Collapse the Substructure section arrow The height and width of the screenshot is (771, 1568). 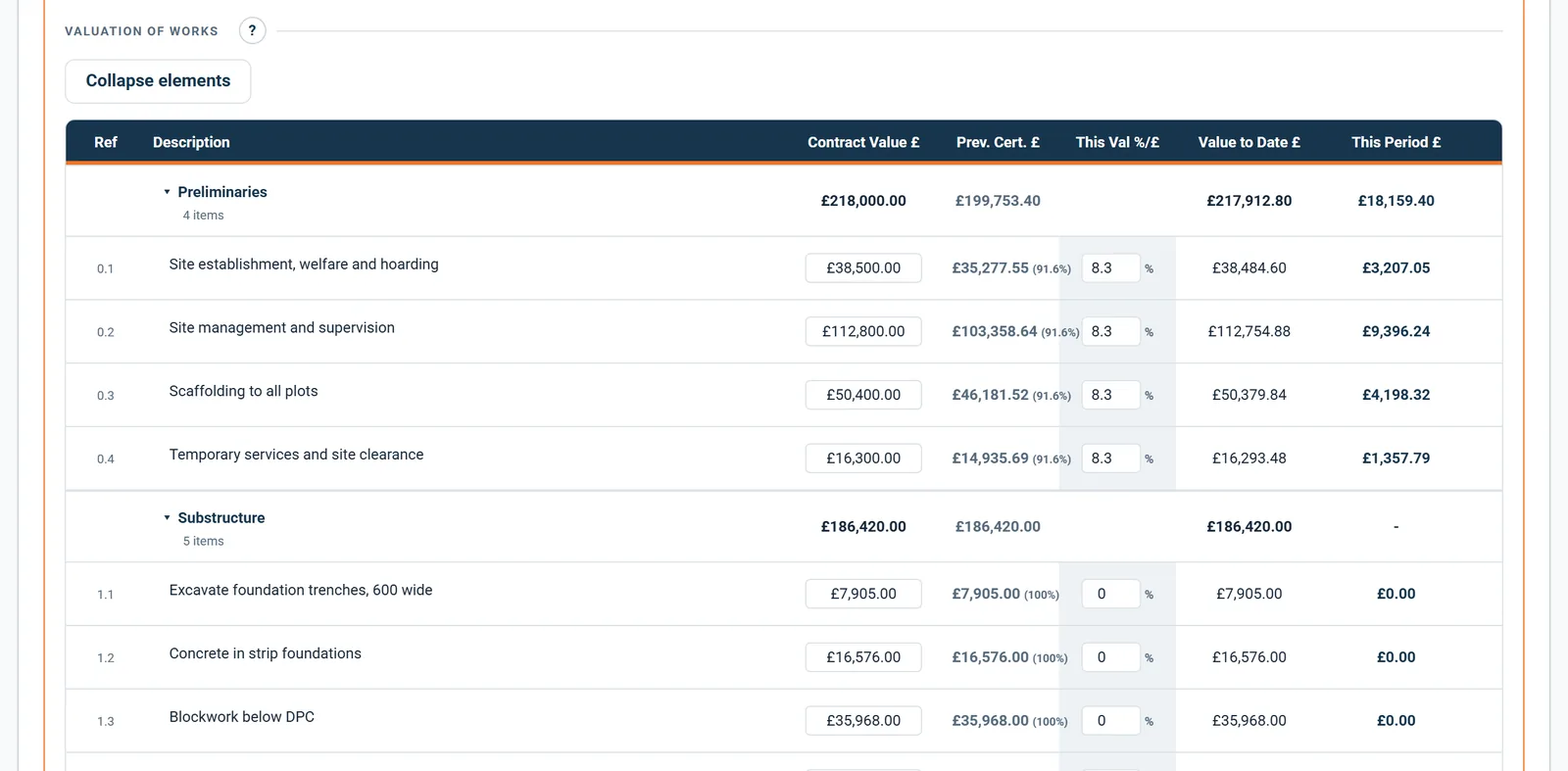coord(167,517)
